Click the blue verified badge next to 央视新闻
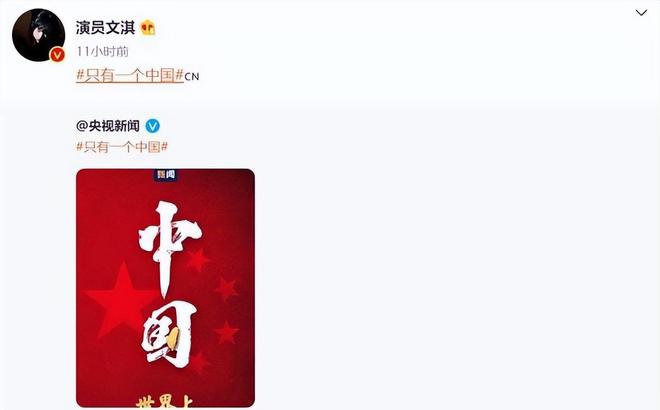Screen dimensions: 660x410 [x=152, y=126]
